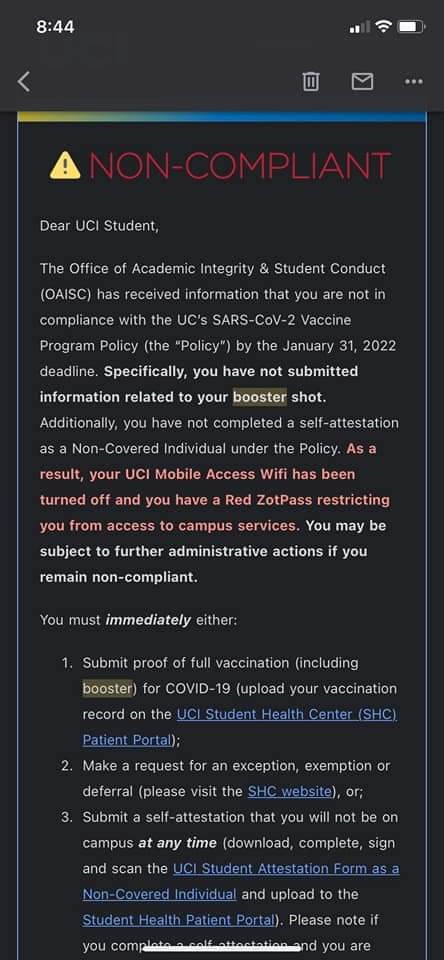This screenshot has height=960, width=444.
Task: Tap the yellow warning triangle icon
Action: click(65, 165)
